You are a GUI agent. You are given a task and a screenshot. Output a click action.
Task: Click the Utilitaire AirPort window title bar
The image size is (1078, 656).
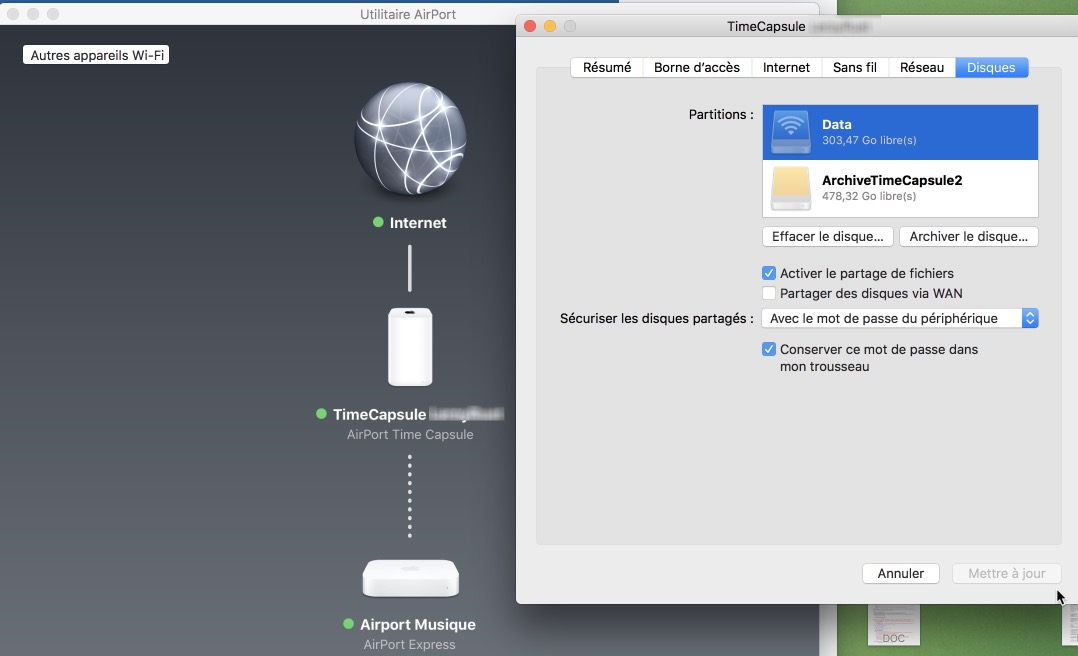coord(408,14)
